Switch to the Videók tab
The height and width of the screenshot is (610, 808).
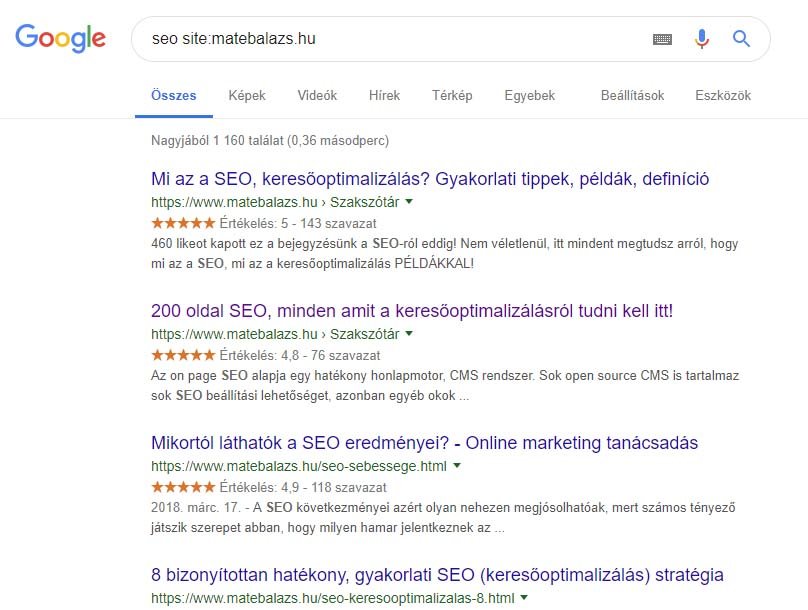(317, 95)
